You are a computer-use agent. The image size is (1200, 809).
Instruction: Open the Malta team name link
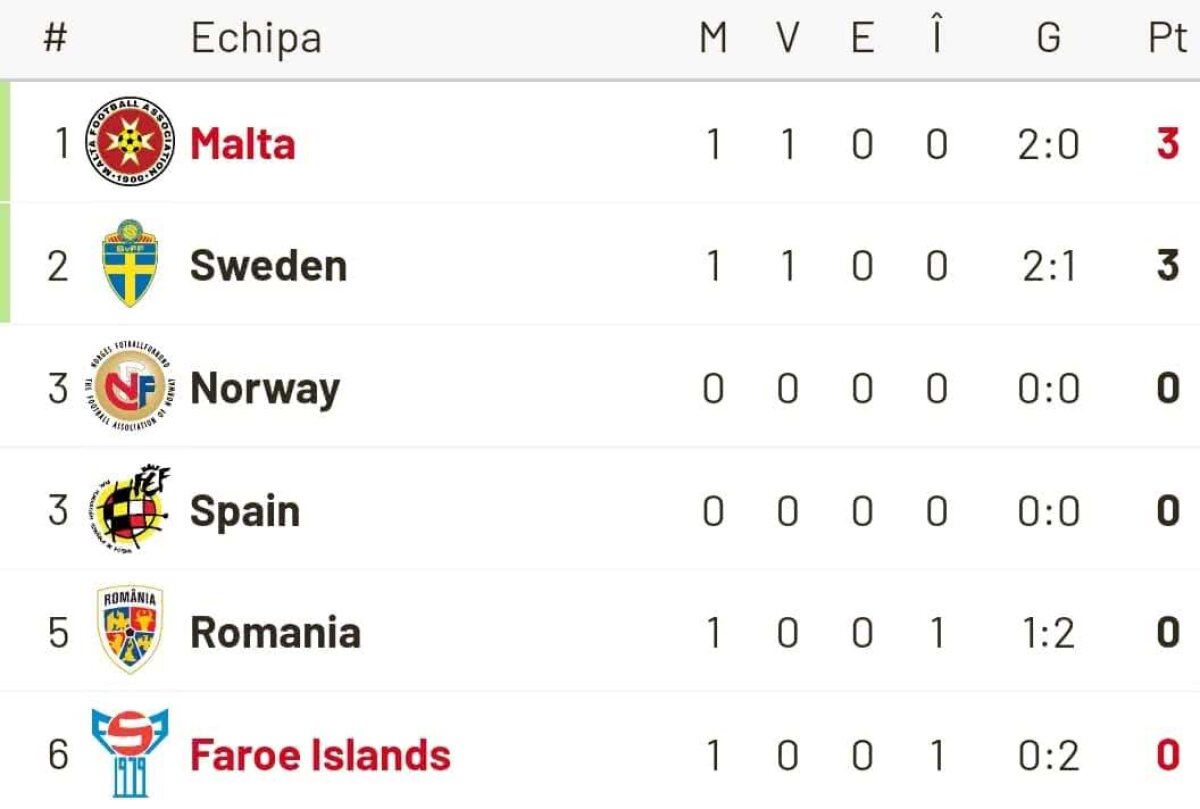(243, 143)
